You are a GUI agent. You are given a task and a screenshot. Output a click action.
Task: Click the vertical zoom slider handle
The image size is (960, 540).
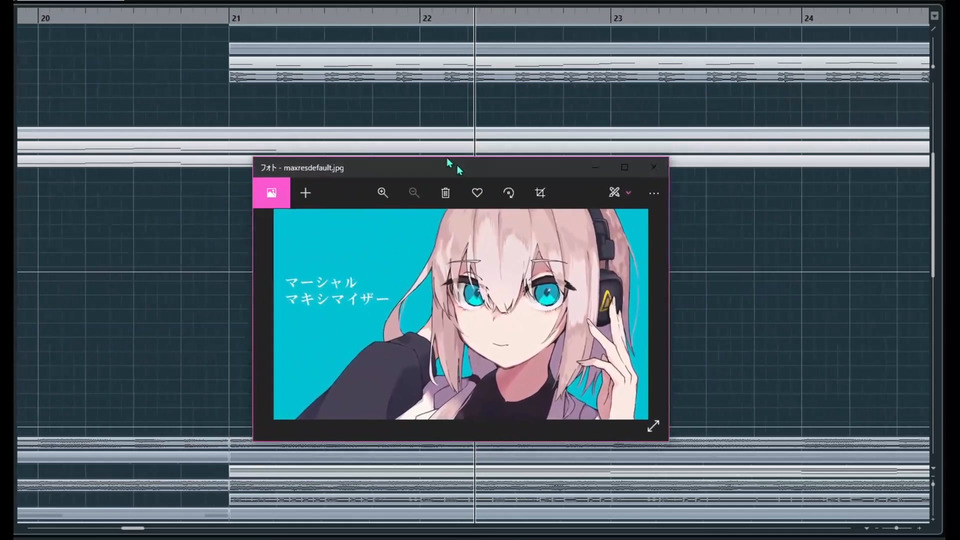[x=933, y=484]
